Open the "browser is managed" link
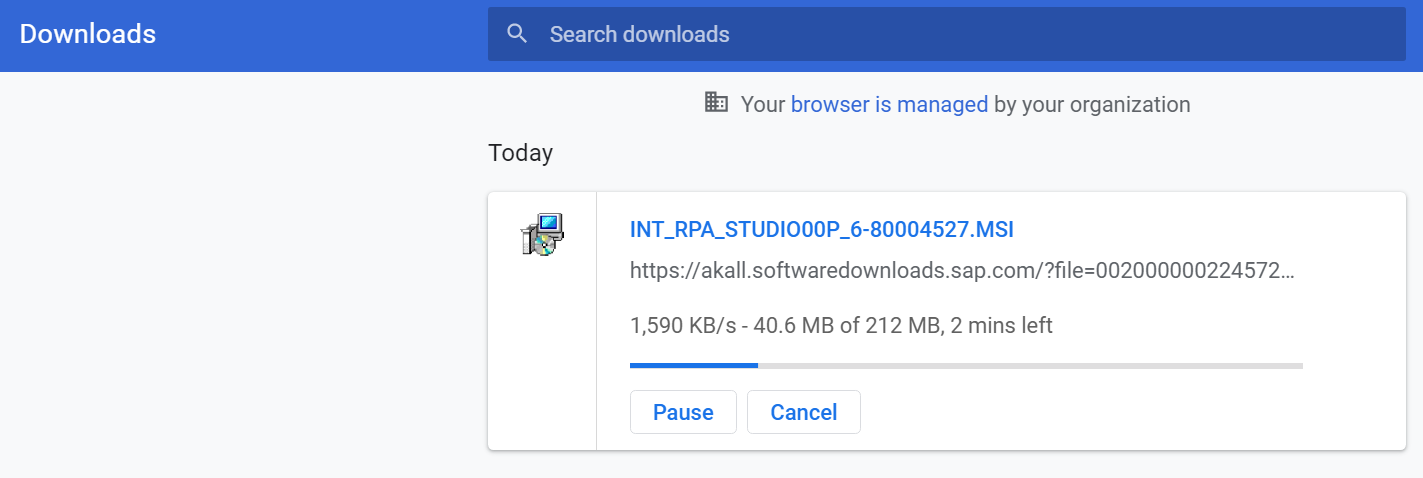Screen dimensions: 1423x478 pos(889,104)
